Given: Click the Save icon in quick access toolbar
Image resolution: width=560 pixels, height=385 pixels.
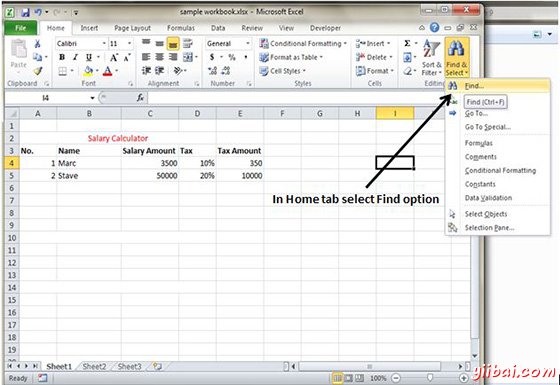Looking at the screenshot, I should (x=25, y=12).
